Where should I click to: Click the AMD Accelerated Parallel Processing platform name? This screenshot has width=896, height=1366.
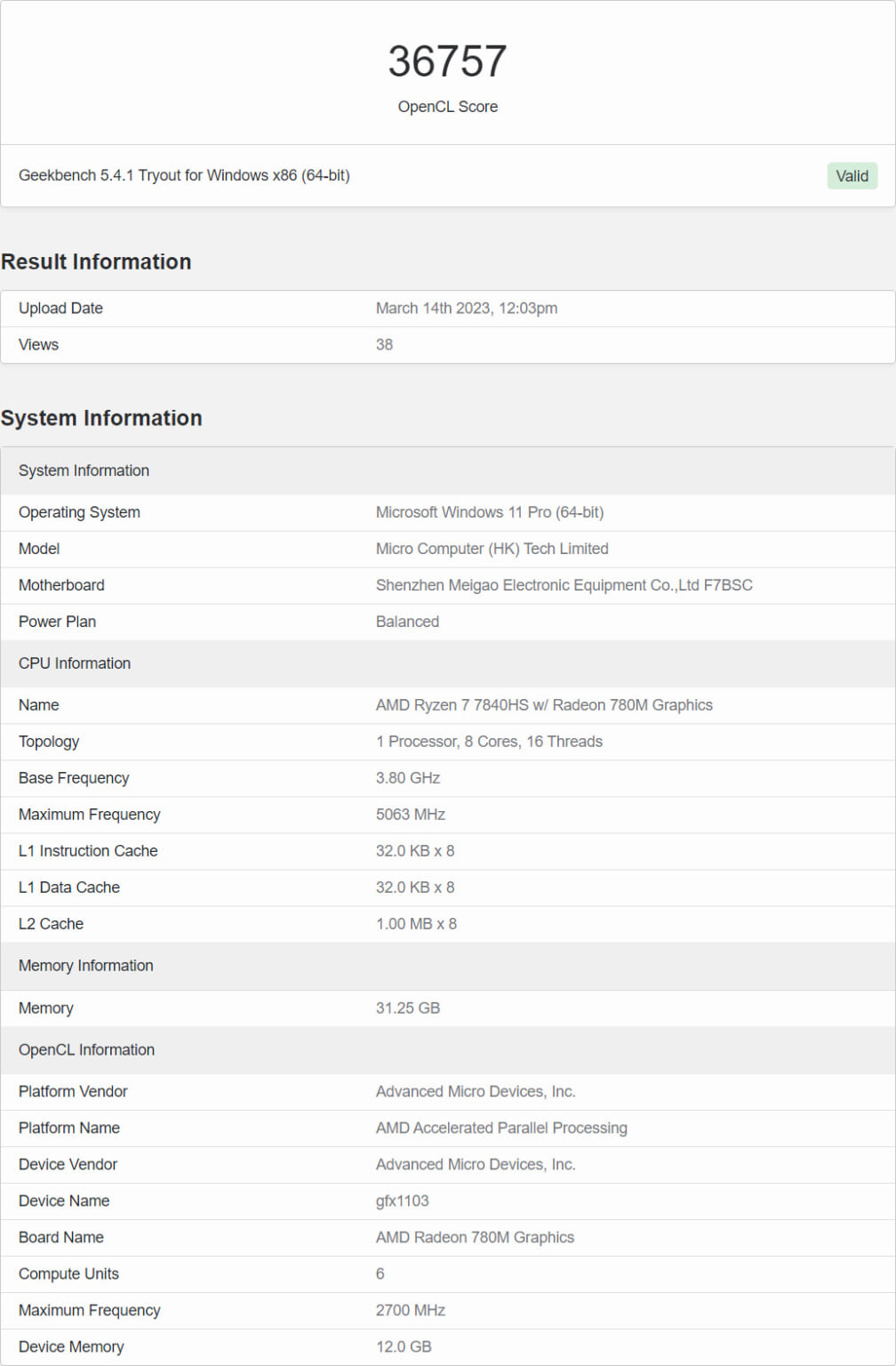click(501, 1128)
